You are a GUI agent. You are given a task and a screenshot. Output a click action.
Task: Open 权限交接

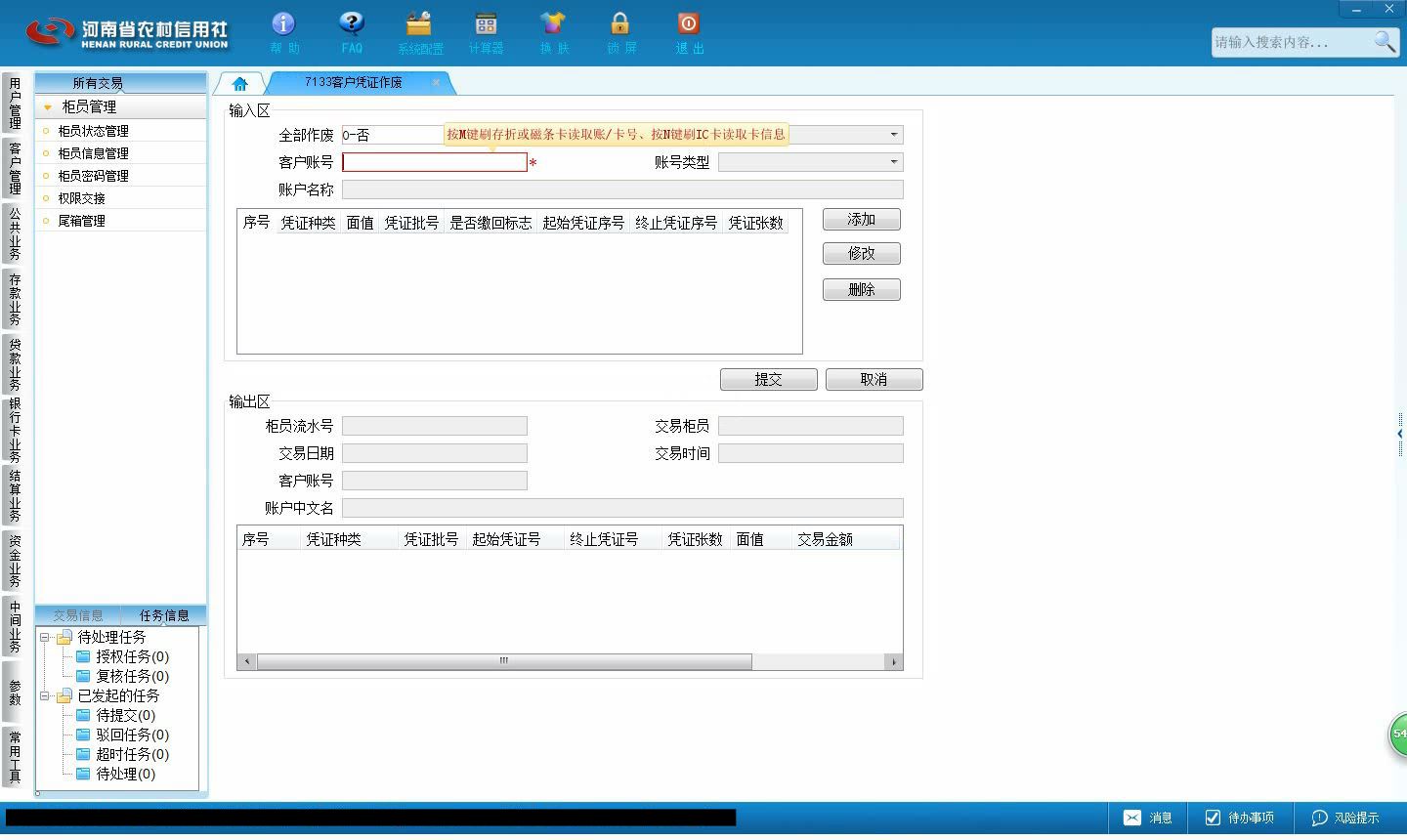[81, 198]
